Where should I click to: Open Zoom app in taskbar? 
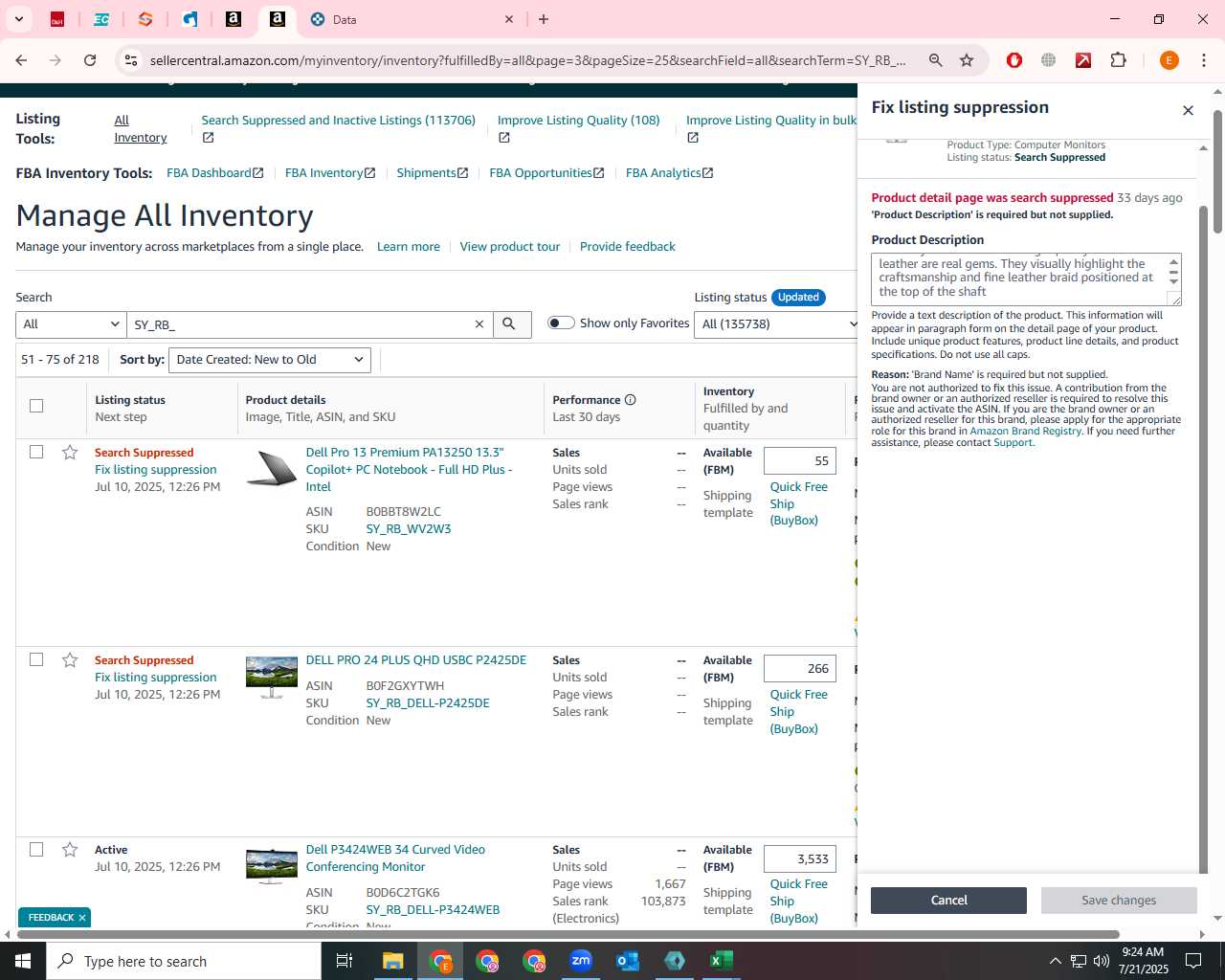click(581, 961)
